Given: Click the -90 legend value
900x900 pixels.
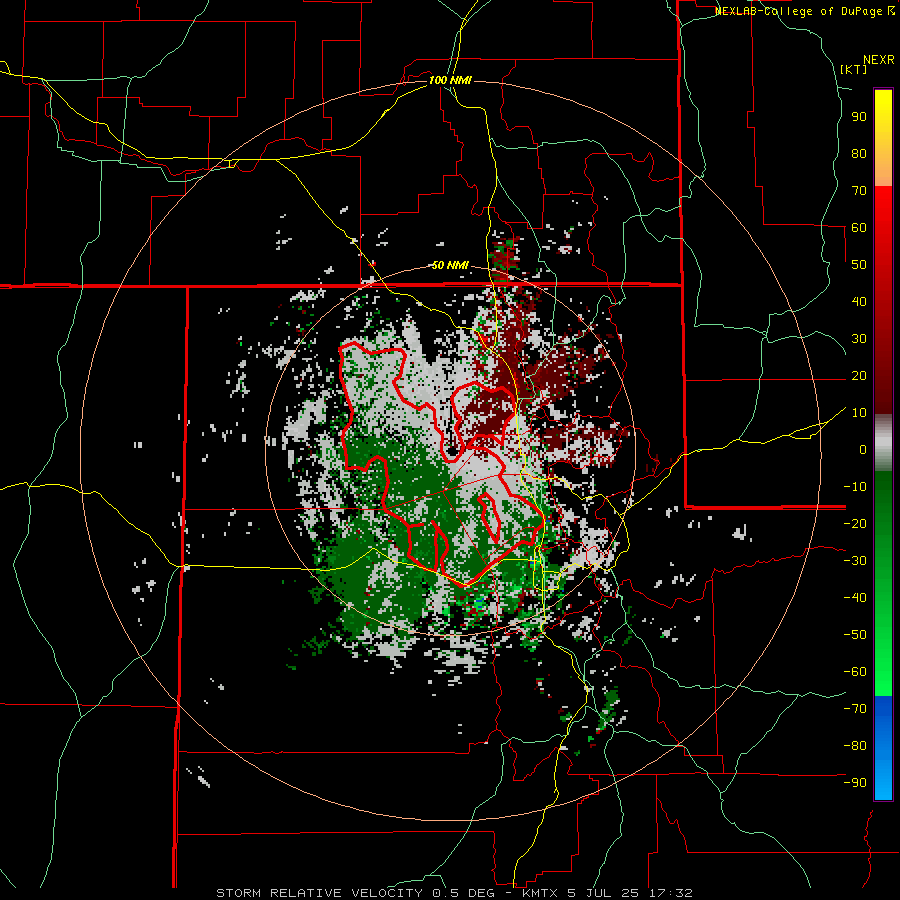Looking at the screenshot, I should pyautogui.click(x=855, y=783).
